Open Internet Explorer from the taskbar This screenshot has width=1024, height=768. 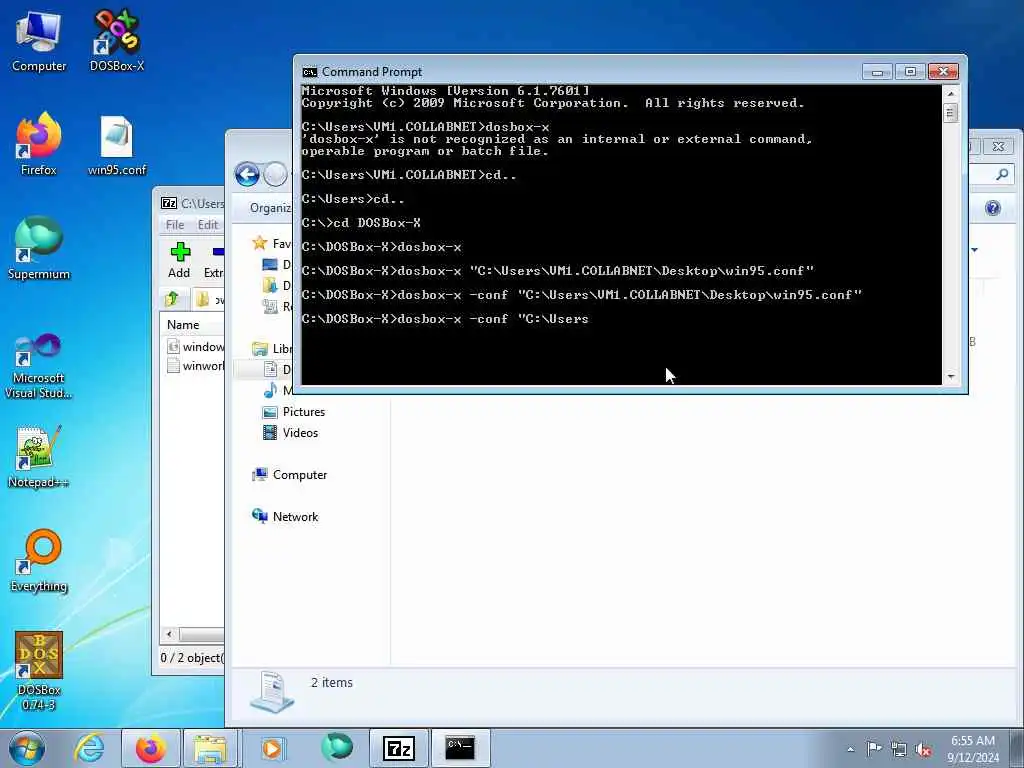89,748
